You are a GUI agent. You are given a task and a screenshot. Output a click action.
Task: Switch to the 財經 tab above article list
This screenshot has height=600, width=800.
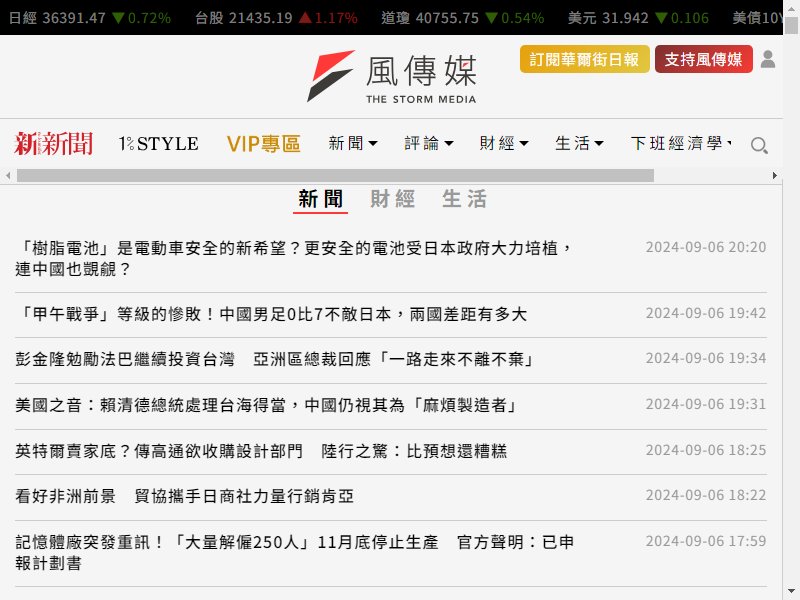pos(392,199)
